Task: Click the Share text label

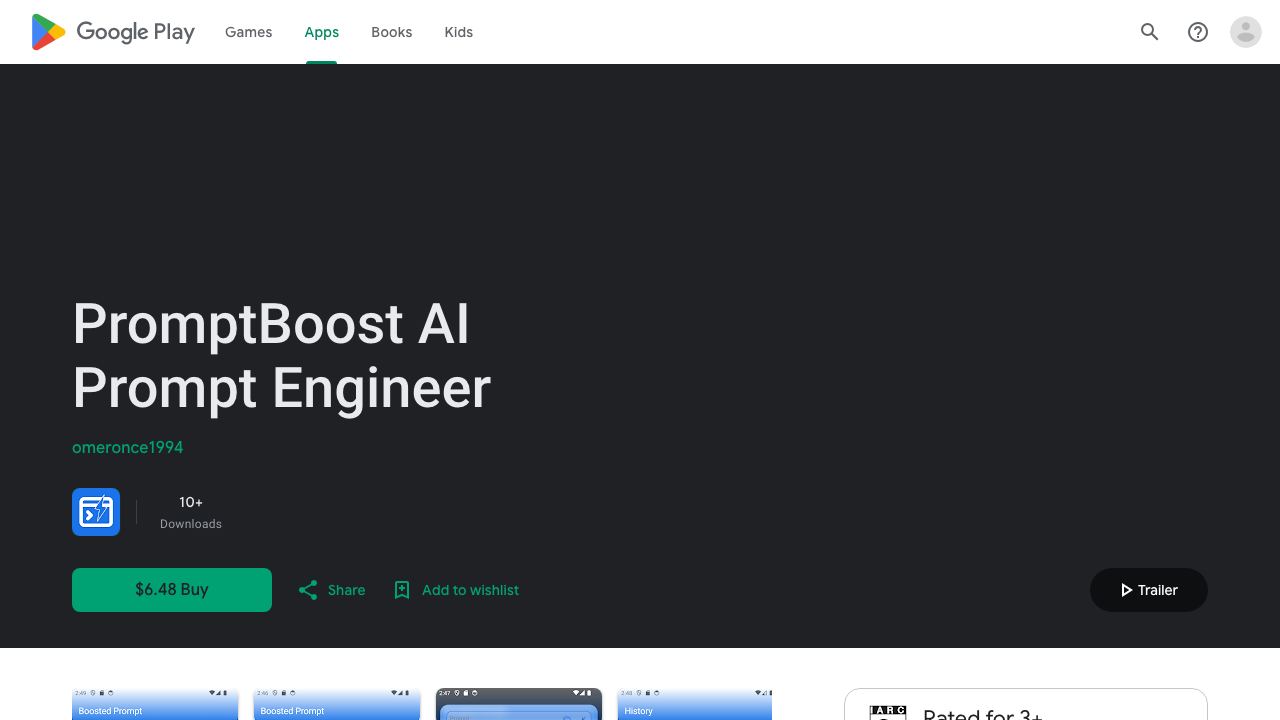Action: [x=346, y=590]
